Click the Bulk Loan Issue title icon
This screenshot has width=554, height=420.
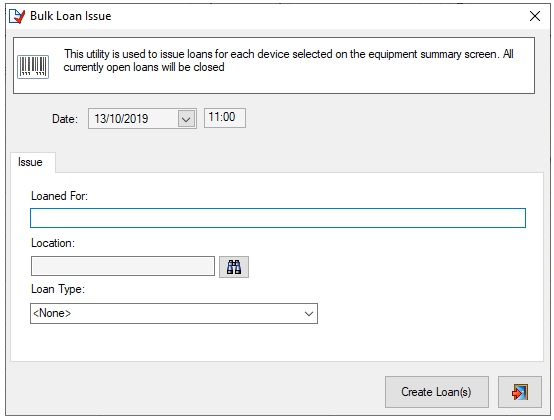17,16
